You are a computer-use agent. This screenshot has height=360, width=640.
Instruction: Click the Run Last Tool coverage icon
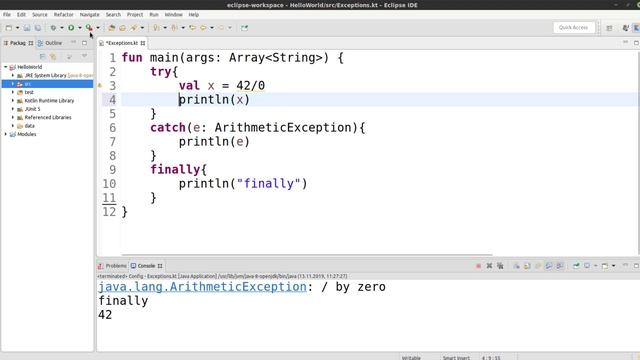[x=89, y=28]
